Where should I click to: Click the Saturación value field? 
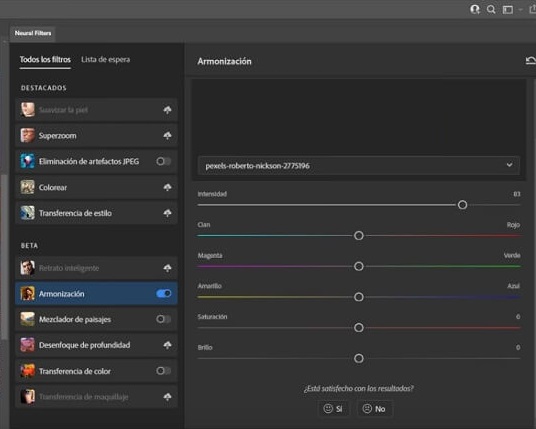click(x=518, y=317)
